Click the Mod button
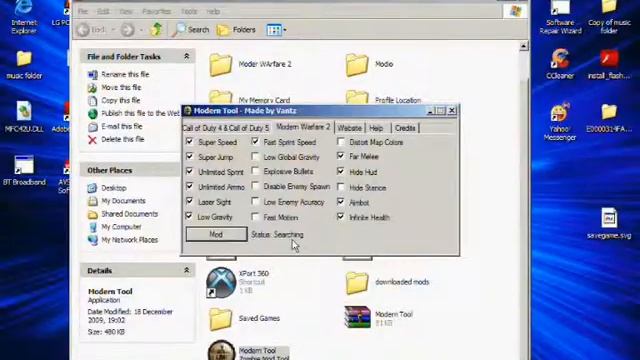This screenshot has height=360, width=640. coord(216,234)
